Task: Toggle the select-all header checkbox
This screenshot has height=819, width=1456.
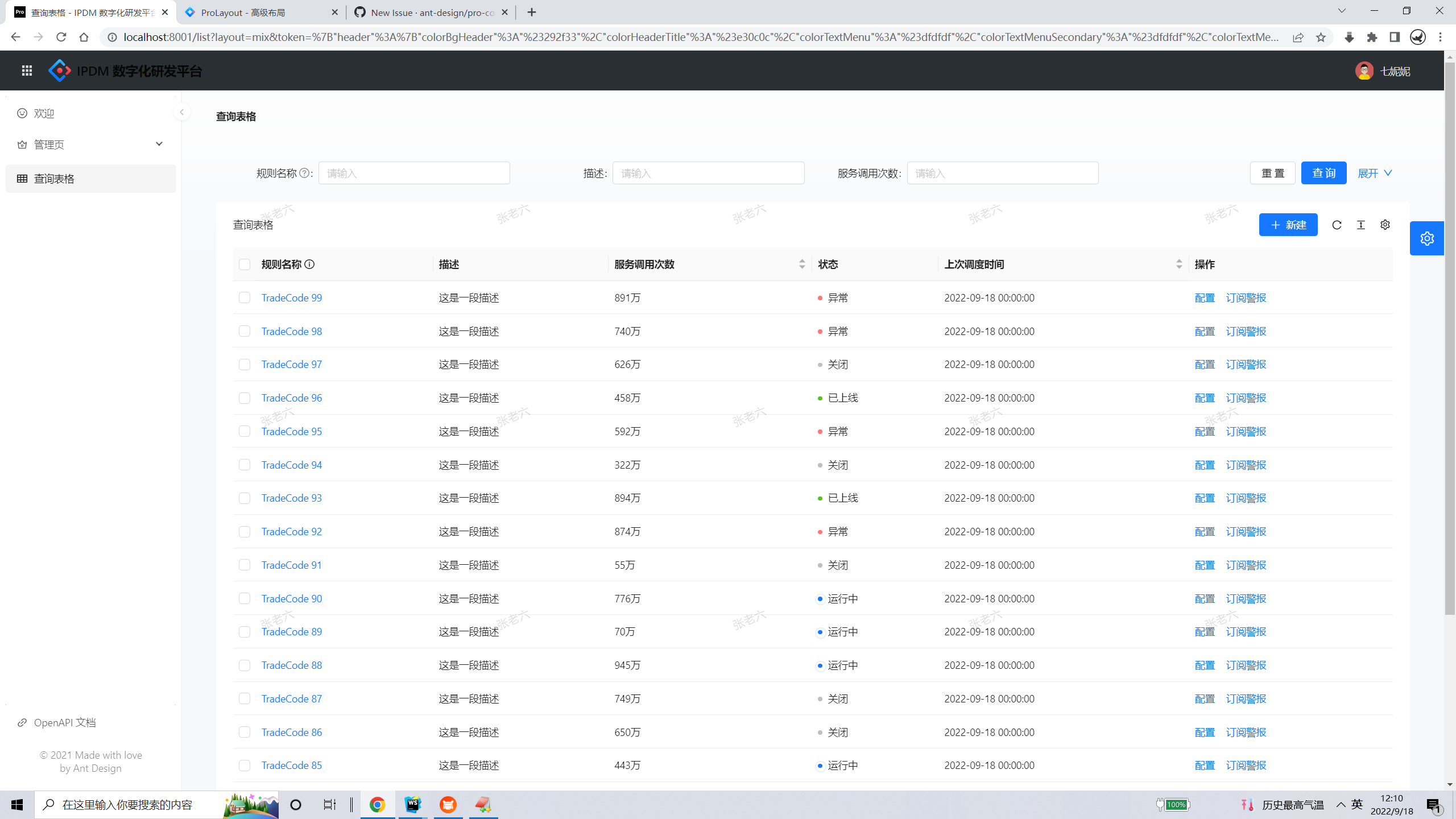Action: [245, 264]
